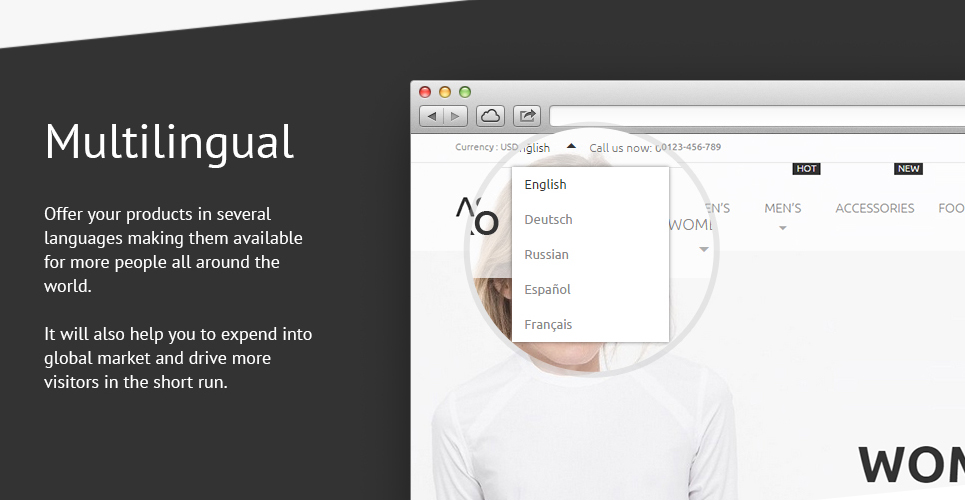Click the share icon in the toolbar
Screen dimensions: 965x500
click(x=527, y=116)
